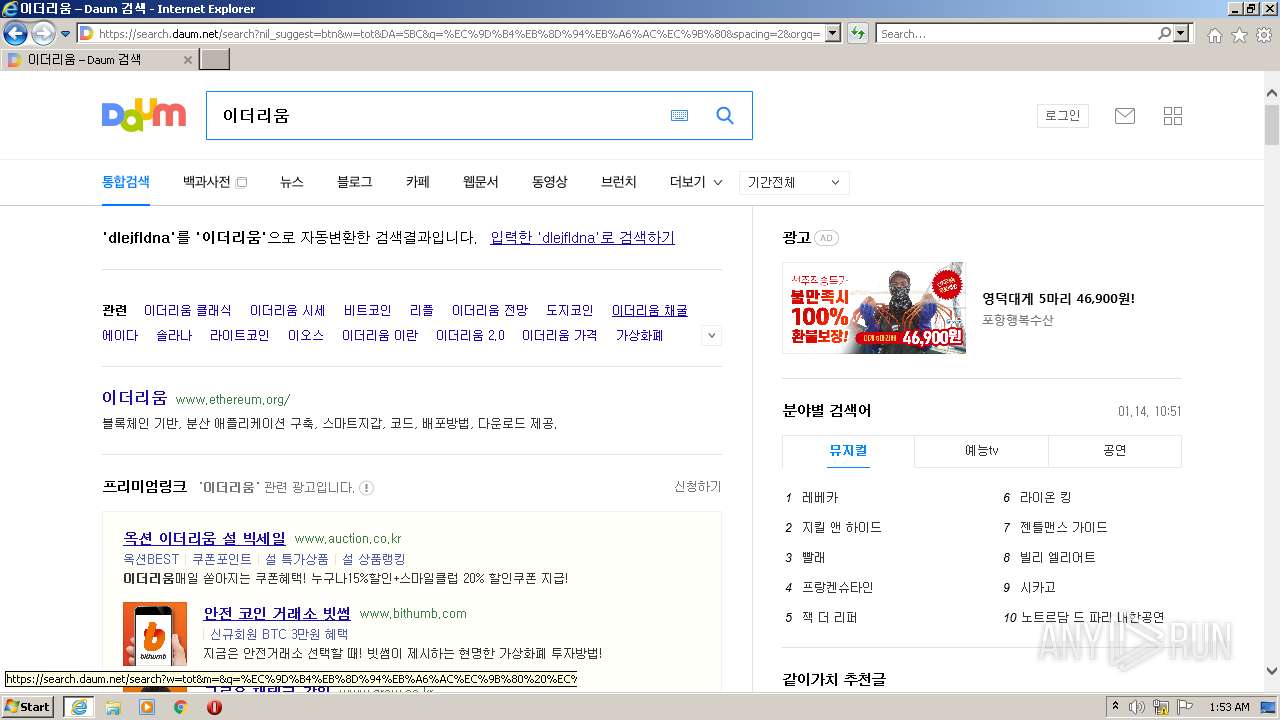Screen dimensions: 1280x720
Task: Click the 로그인 button
Action: [1063, 116]
